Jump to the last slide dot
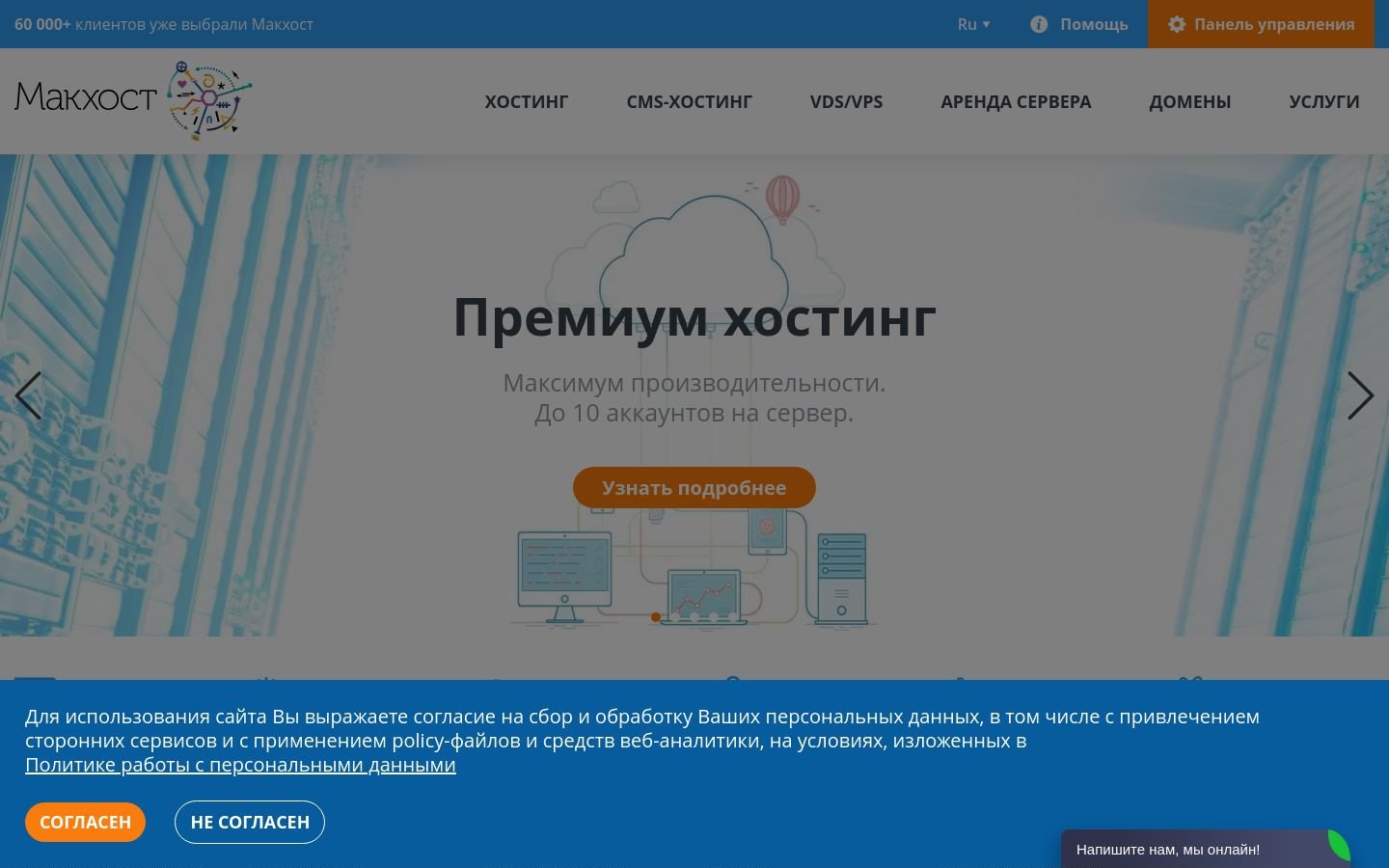 (733, 617)
